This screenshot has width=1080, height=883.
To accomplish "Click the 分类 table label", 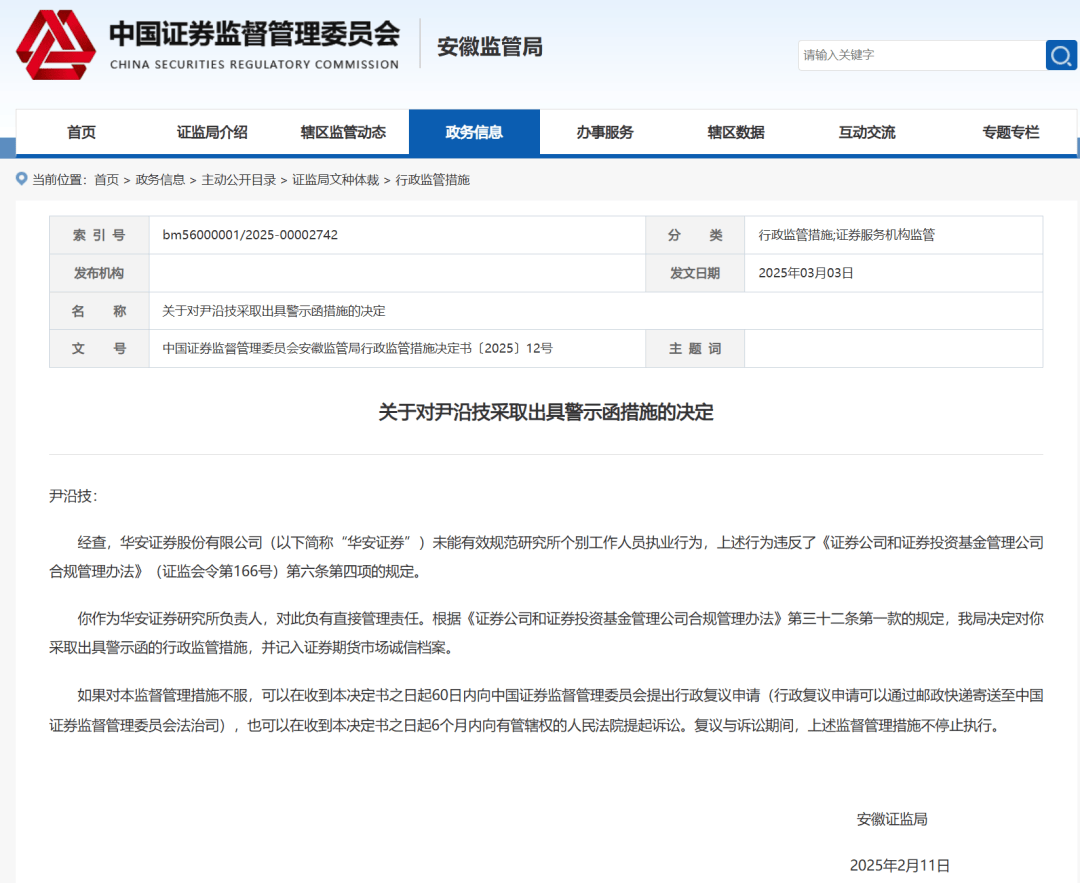I will tap(695, 235).
